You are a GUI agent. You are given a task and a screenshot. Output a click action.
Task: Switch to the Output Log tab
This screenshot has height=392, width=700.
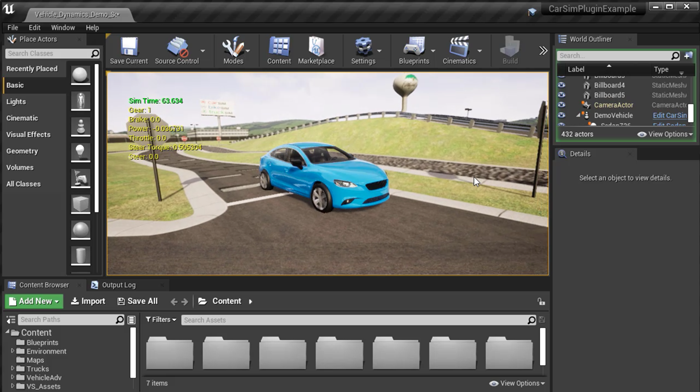pyautogui.click(x=118, y=285)
